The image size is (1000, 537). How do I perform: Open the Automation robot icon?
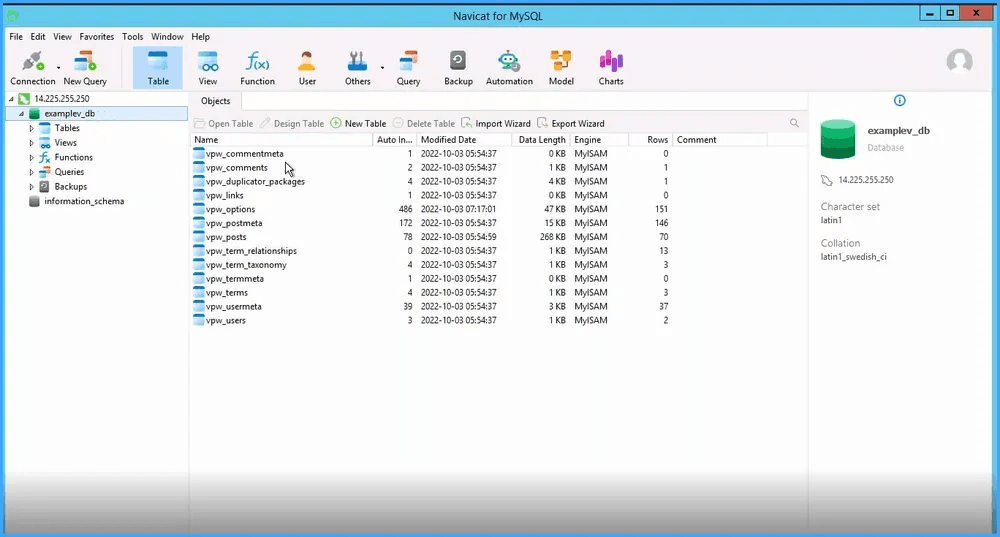[509, 68]
